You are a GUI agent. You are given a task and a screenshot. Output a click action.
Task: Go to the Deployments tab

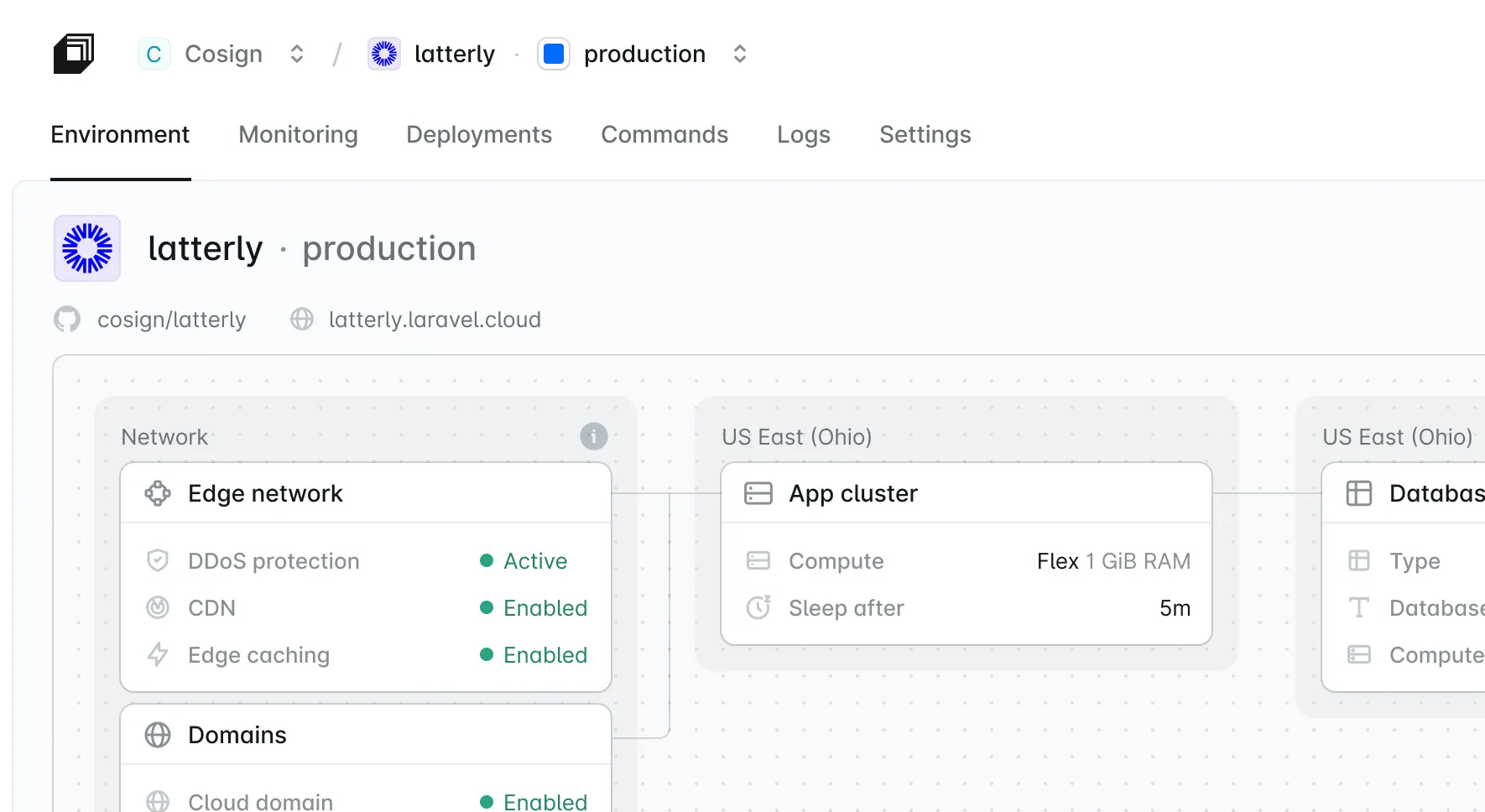click(479, 134)
